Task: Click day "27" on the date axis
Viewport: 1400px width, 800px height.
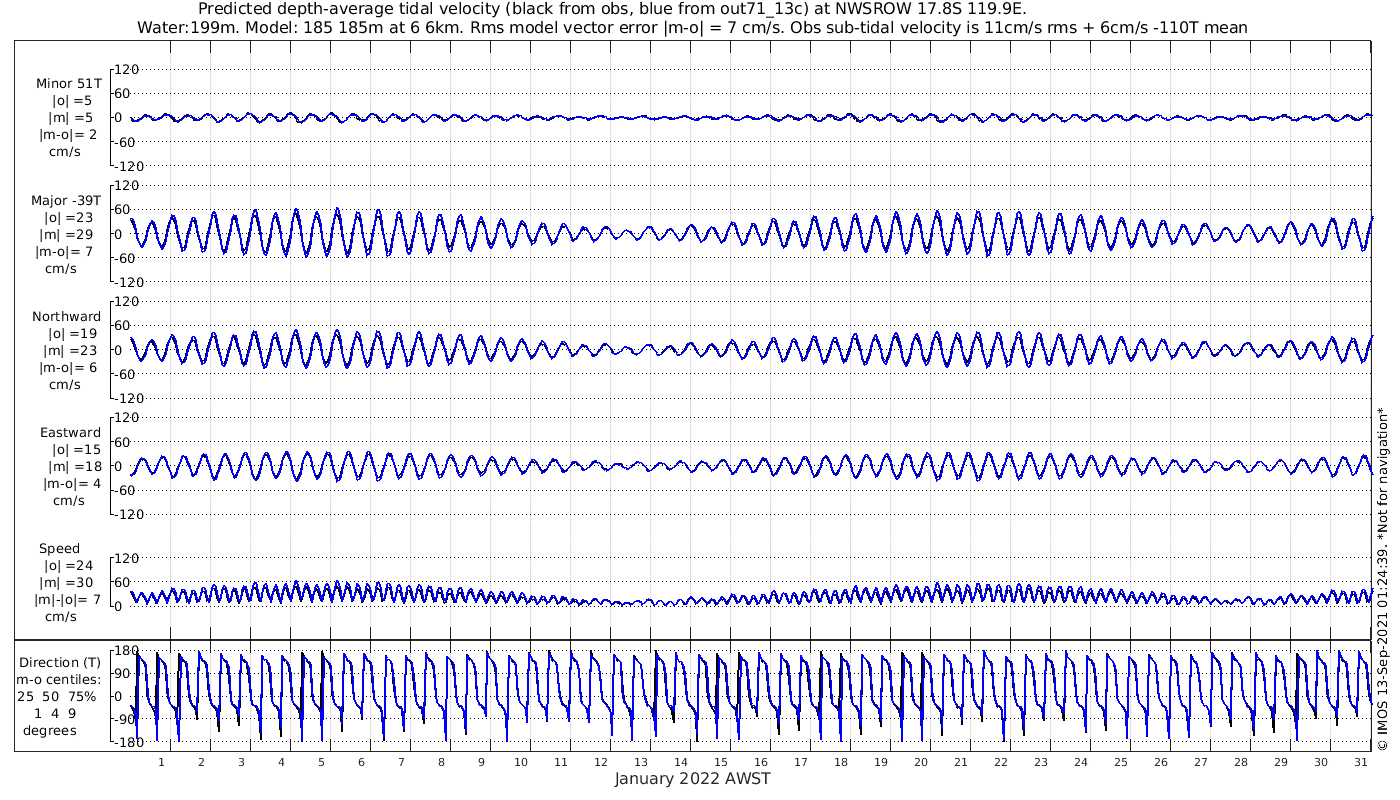Action: point(1201,762)
